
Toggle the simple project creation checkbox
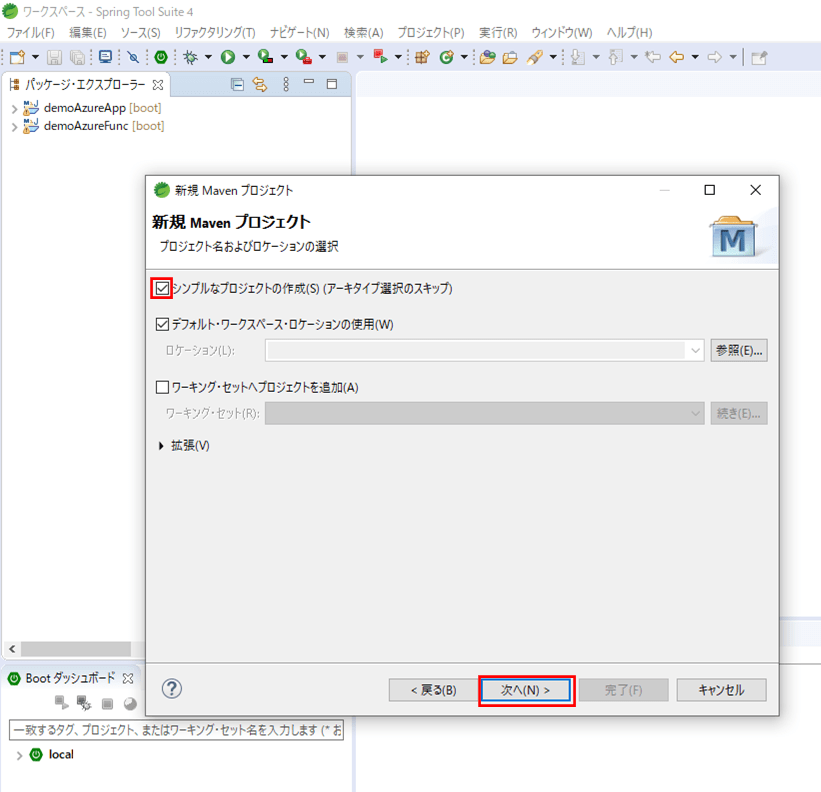[x=162, y=288]
